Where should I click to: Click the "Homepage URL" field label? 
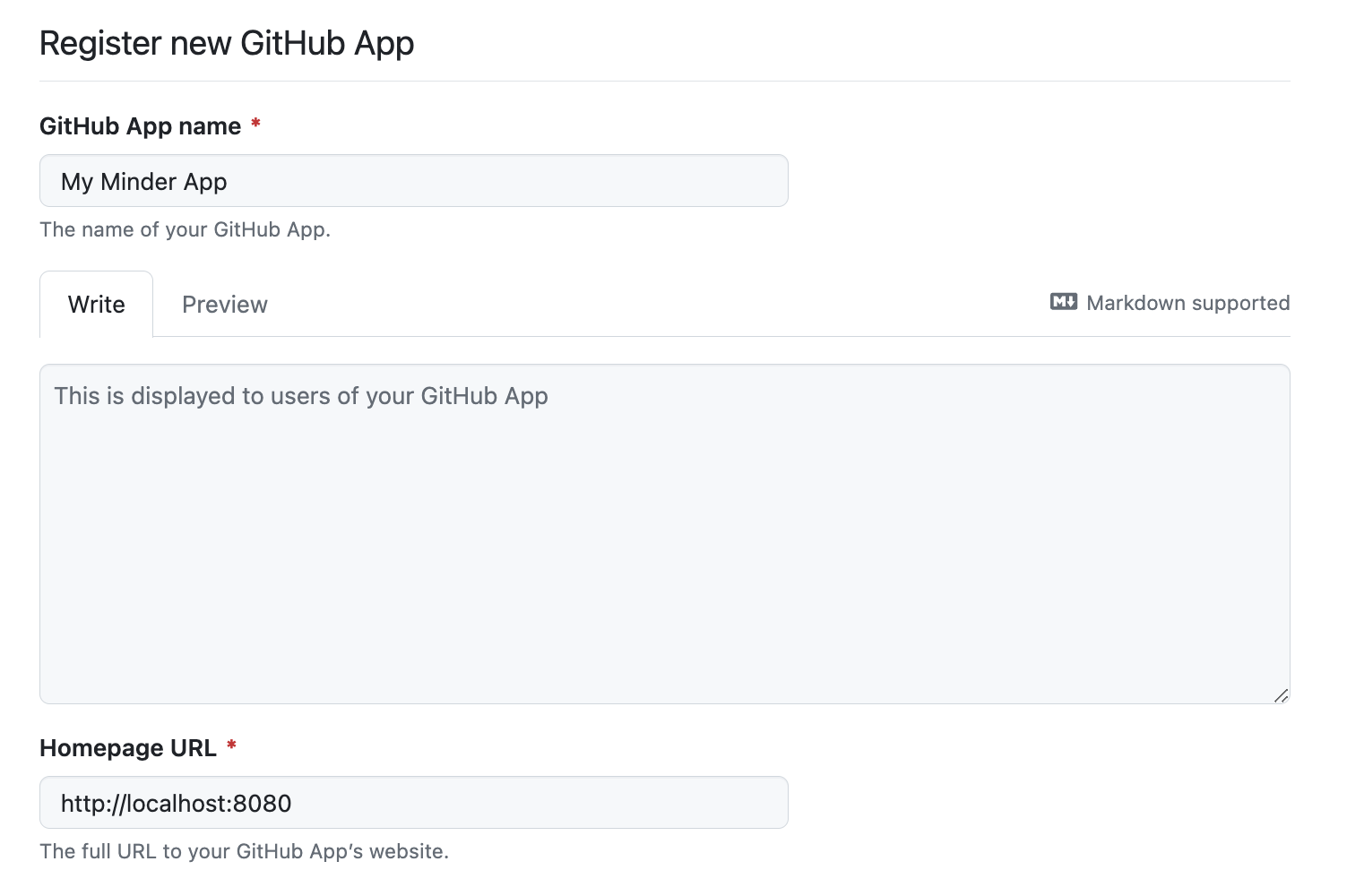tap(128, 748)
